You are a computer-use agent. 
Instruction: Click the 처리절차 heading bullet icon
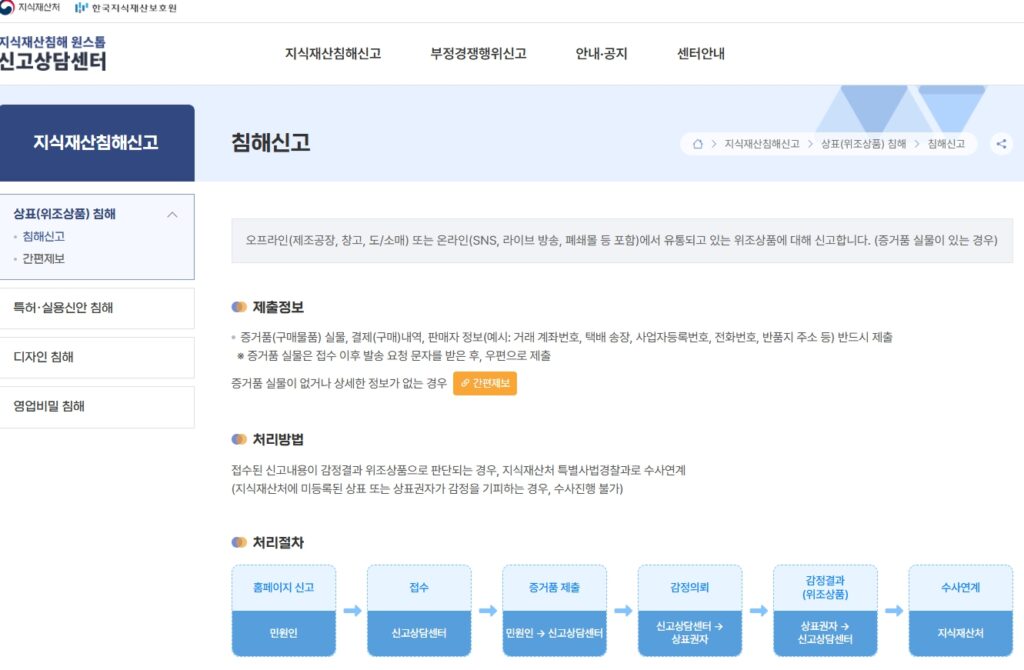pyautogui.click(x=239, y=542)
